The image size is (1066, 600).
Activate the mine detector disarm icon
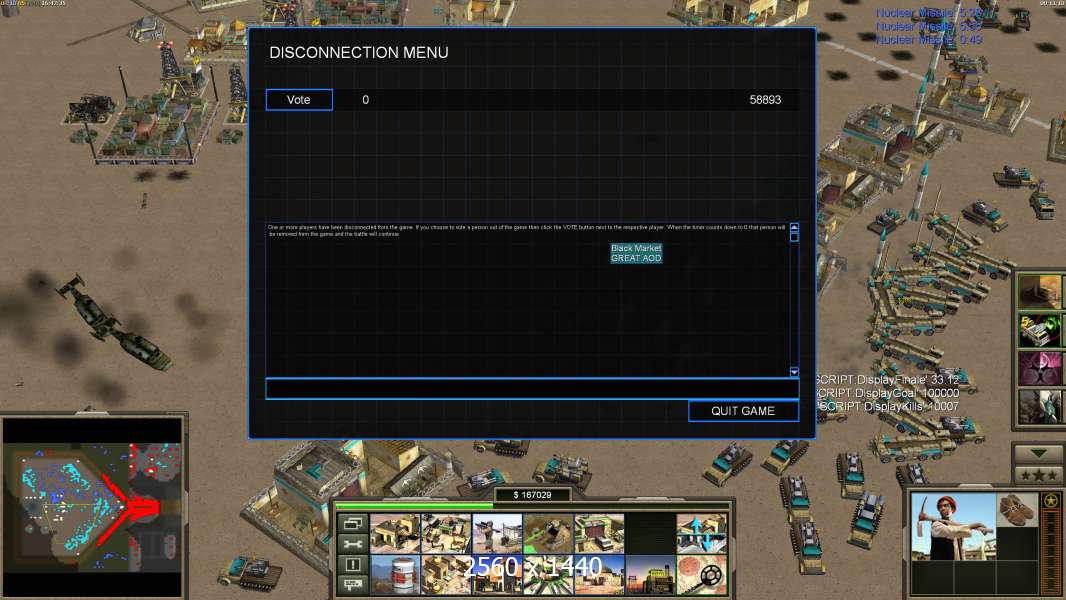click(701, 574)
